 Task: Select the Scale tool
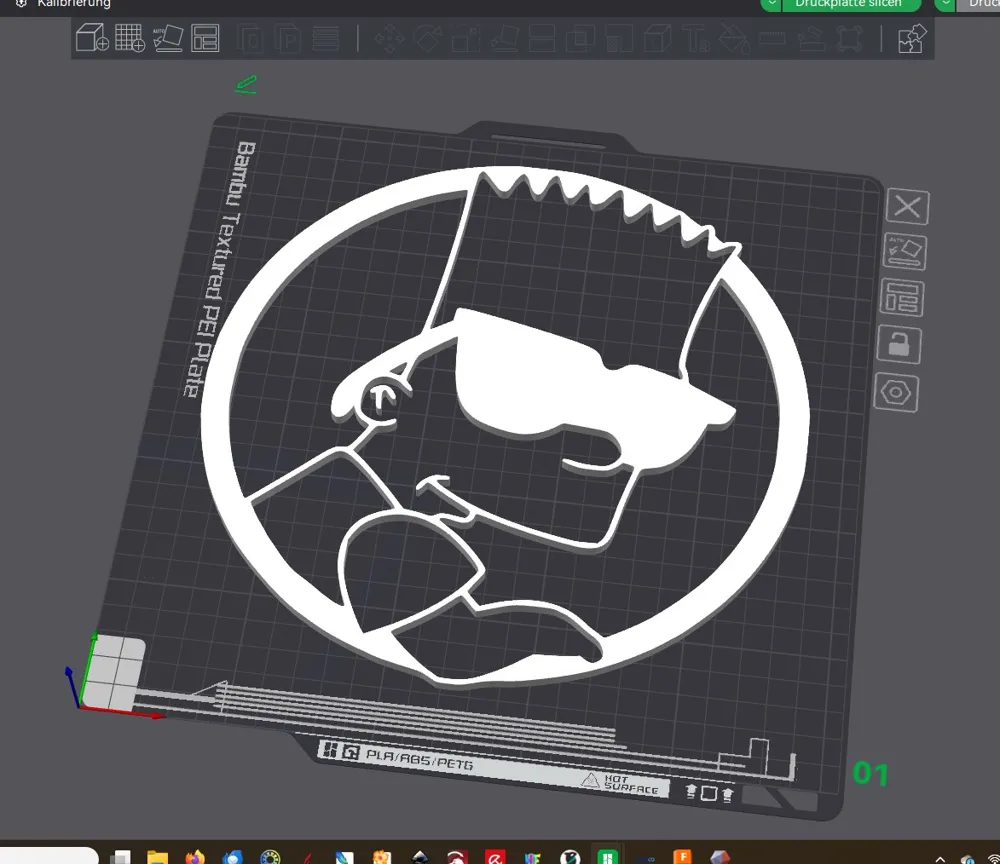point(466,38)
